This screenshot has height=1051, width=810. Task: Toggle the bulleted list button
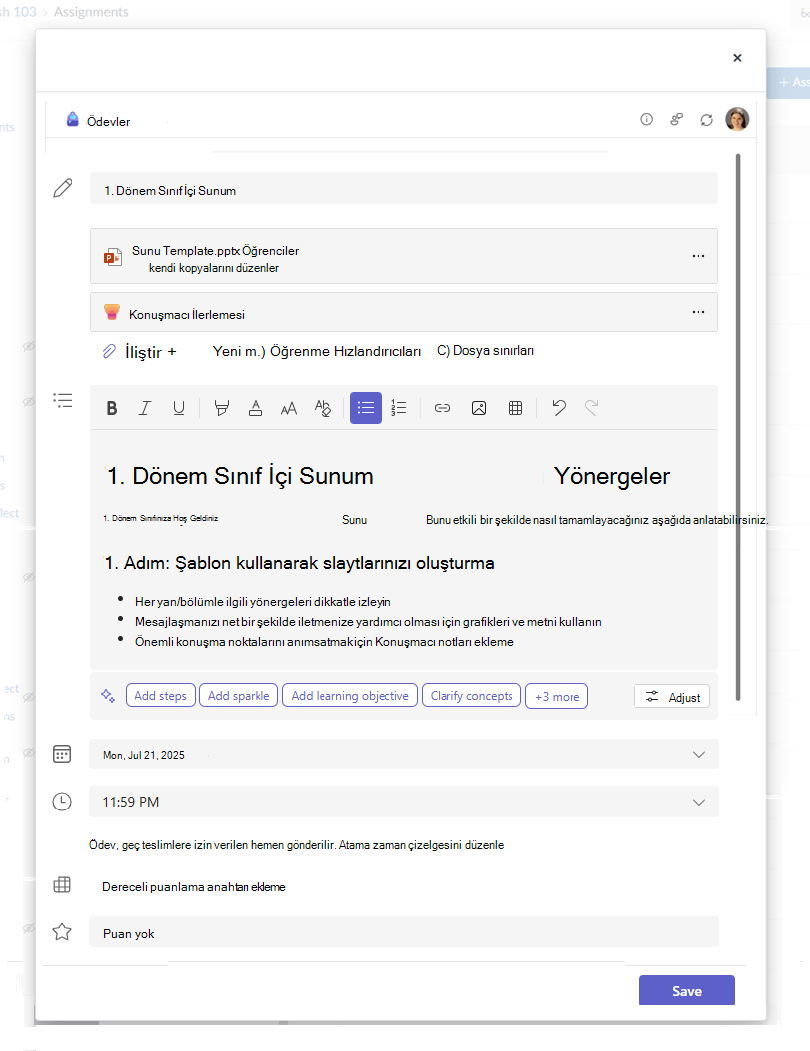365,408
